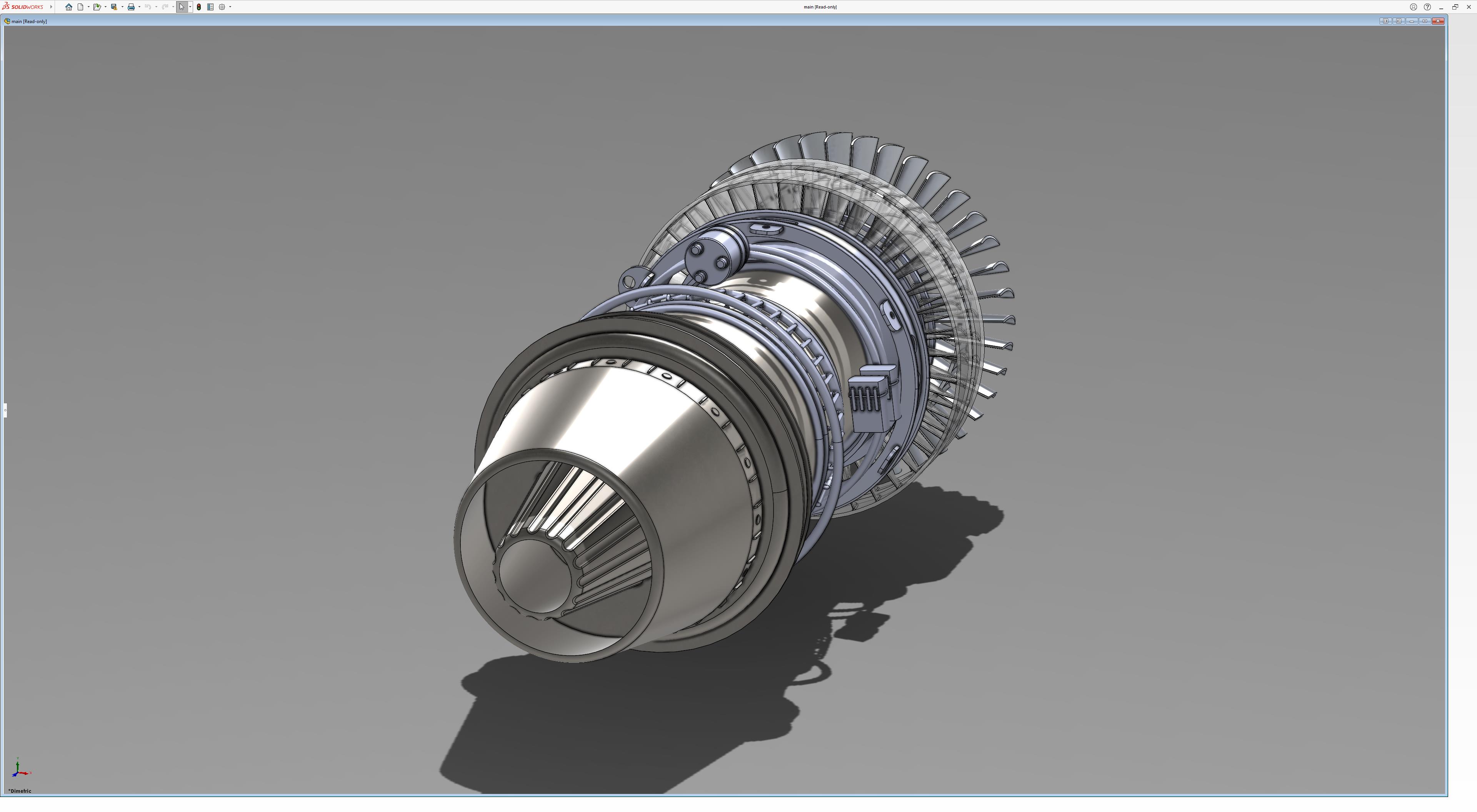
Task: Expand the Open file dropdown arrow
Action: 105,7
